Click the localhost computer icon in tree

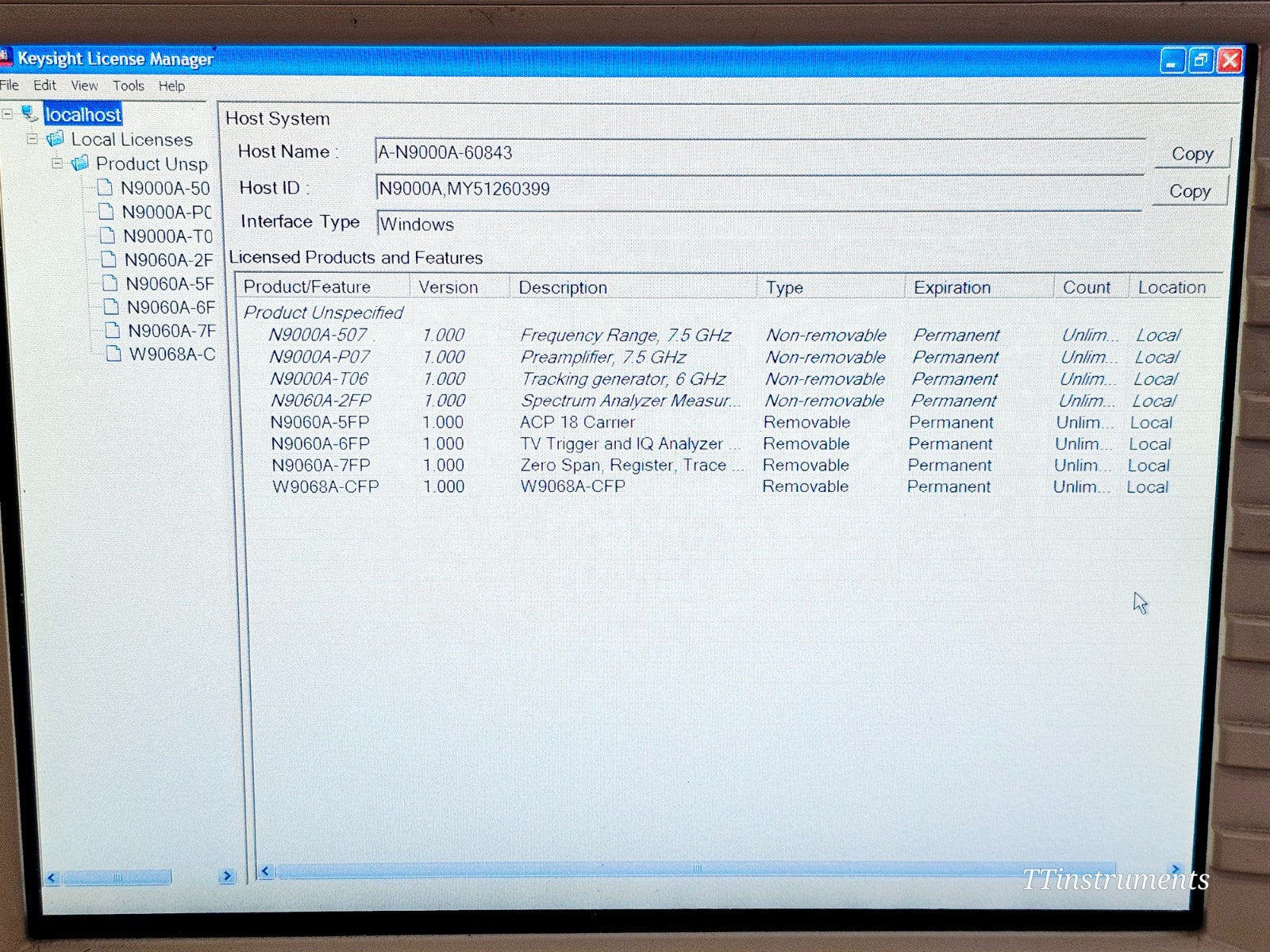(x=30, y=113)
